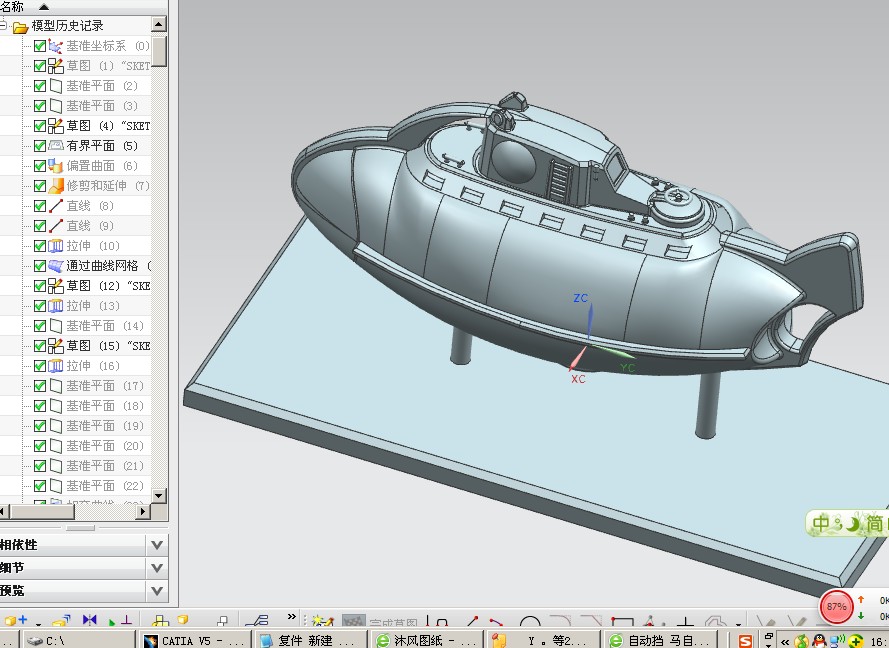889x648 pixels.
Task: Click the datum coordinate system icon 基准坐标系 (0)
Action: pos(56,46)
